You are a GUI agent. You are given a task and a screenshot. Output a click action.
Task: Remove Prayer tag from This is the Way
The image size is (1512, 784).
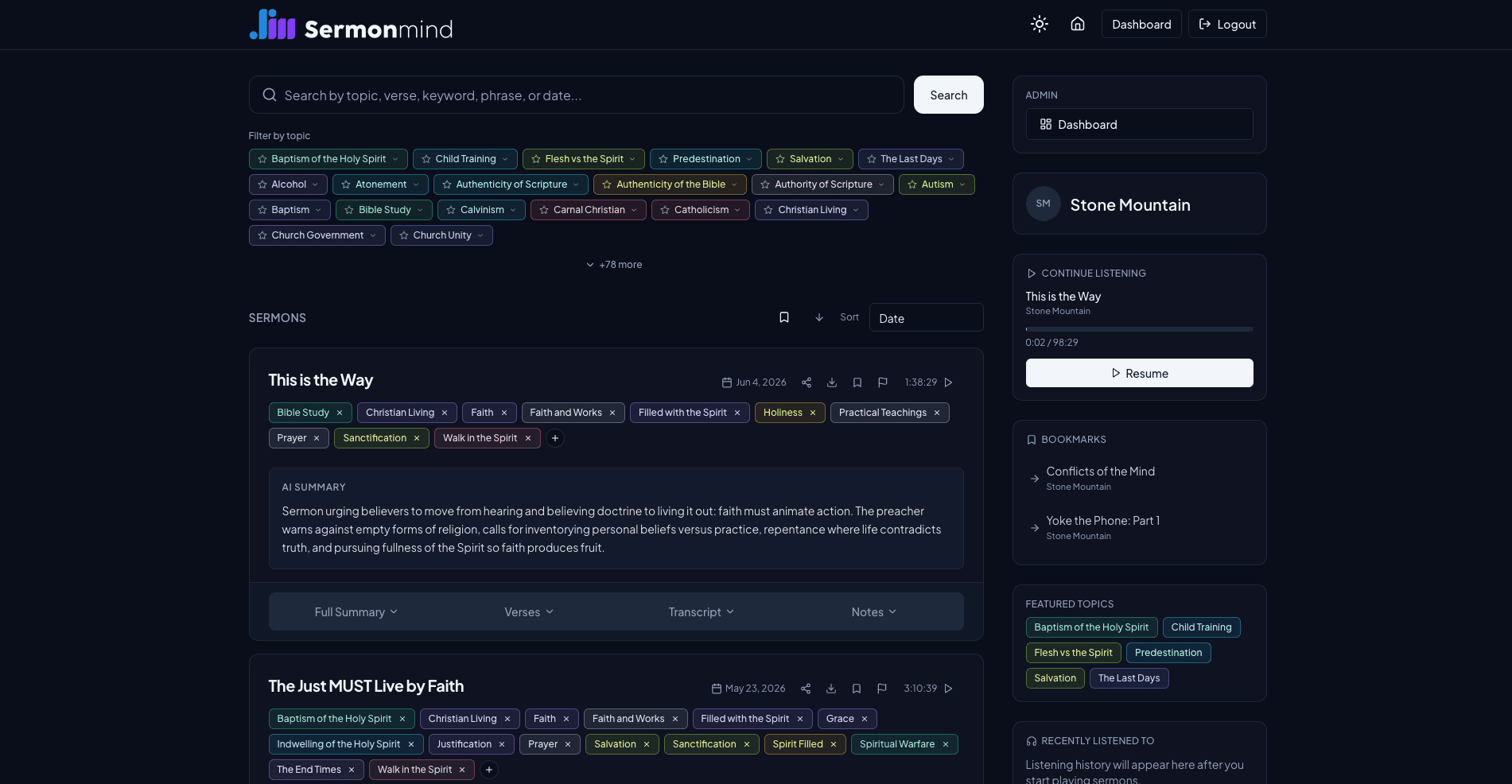pos(316,438)
